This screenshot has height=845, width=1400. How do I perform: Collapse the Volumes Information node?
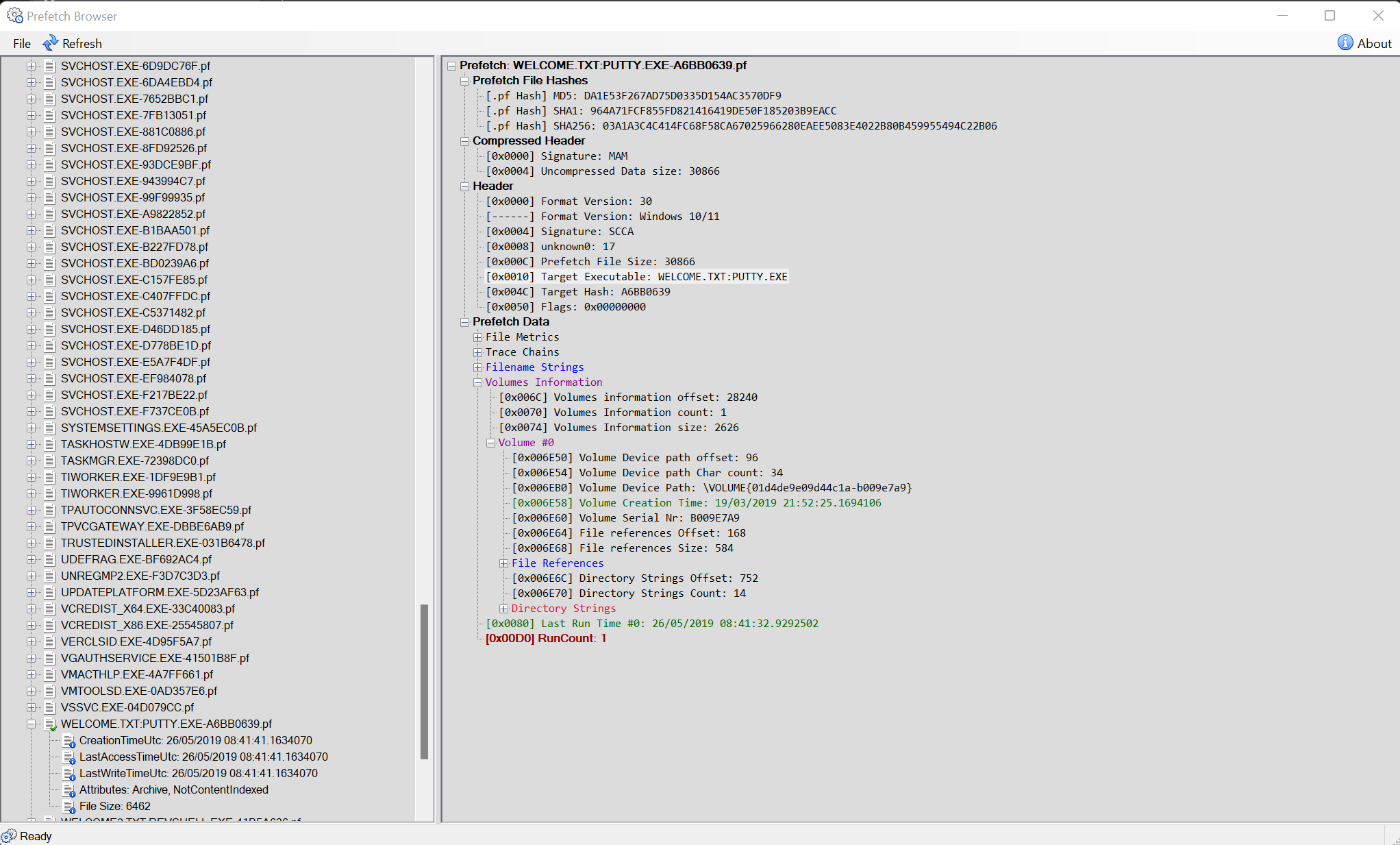click(477, 382)
